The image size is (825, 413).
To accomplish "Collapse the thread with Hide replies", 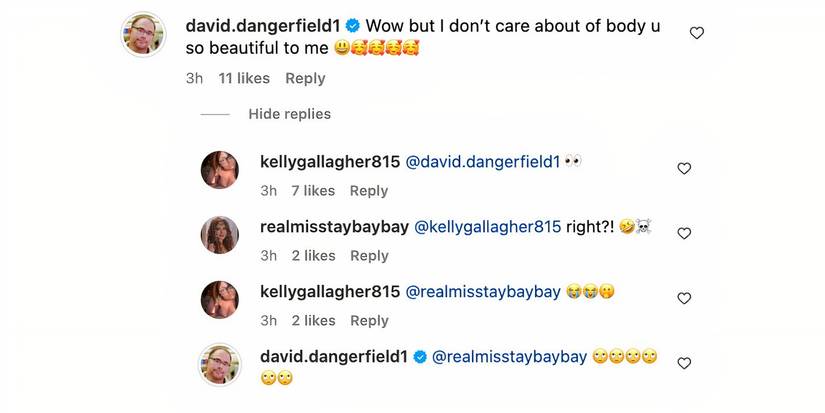I will click(289, 114).
